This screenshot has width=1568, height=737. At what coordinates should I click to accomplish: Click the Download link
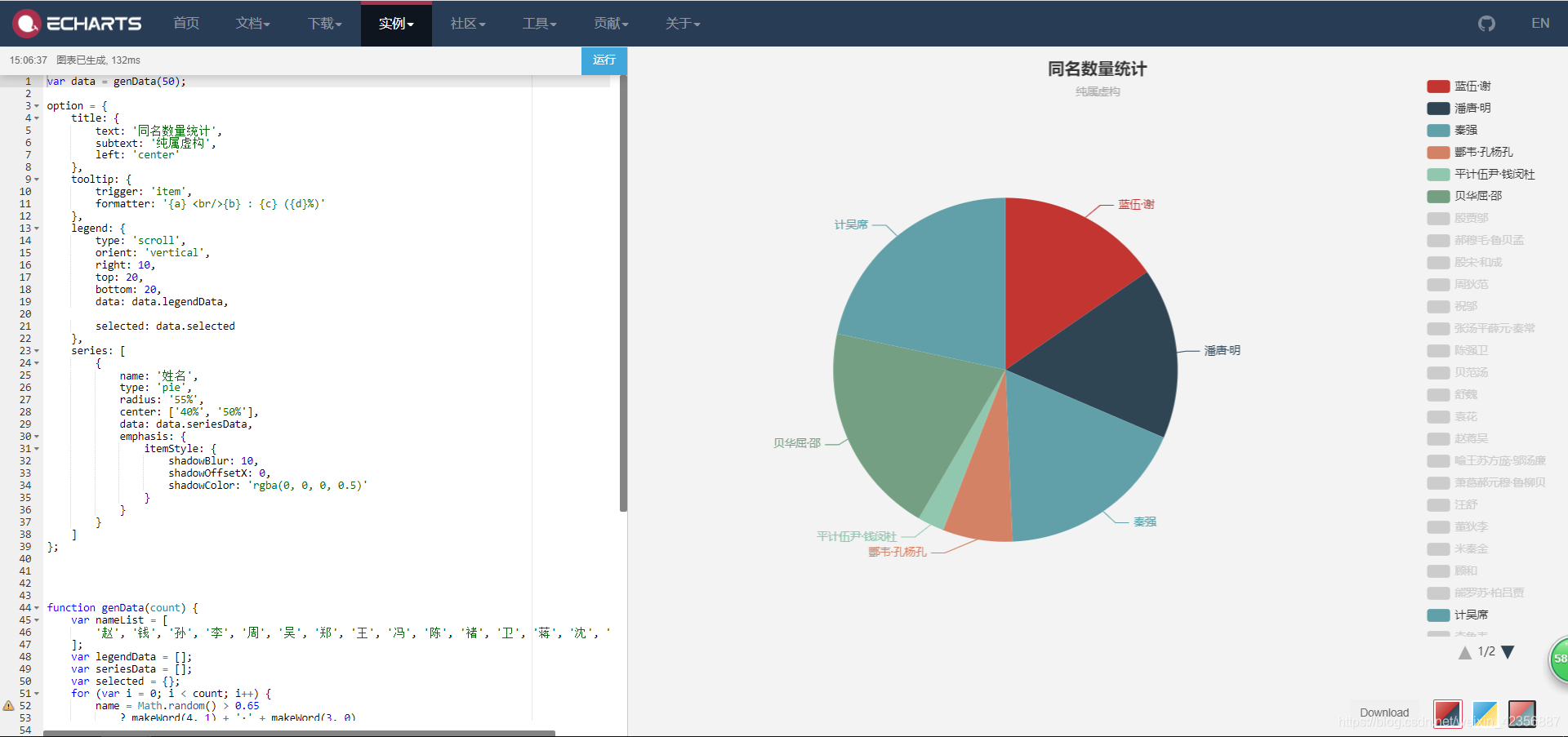tap(1384, 713)
